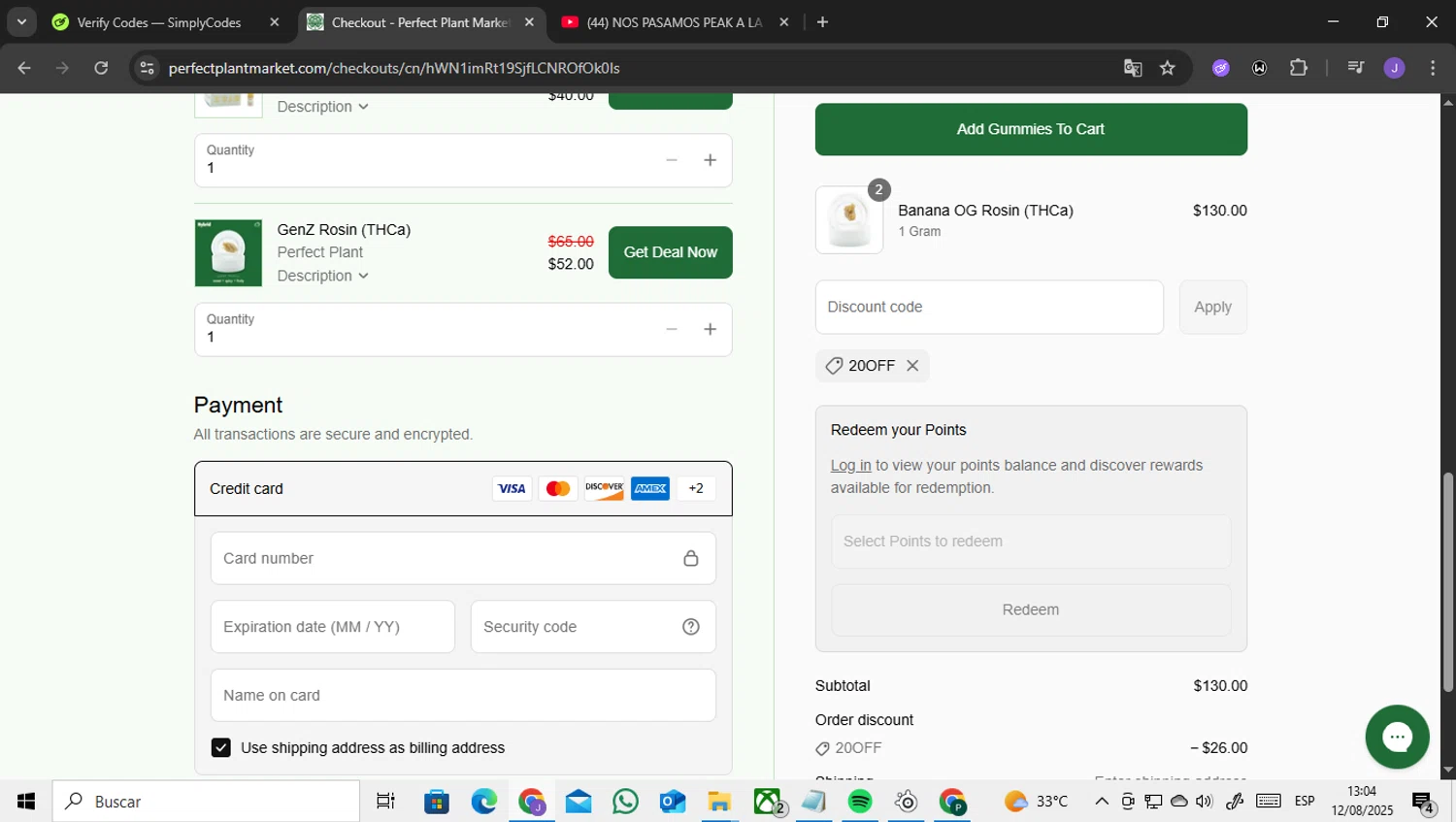Open the notification center icon

[x=1423, y=803]
